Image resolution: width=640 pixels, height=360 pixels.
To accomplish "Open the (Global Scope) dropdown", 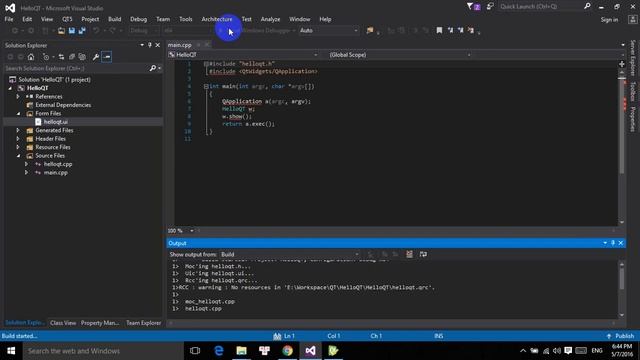I will coord(400,55).
